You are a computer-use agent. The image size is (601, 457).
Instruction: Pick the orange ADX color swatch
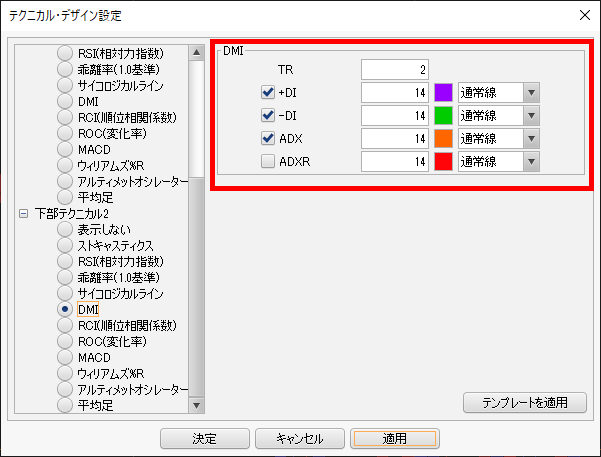(444, 138)
